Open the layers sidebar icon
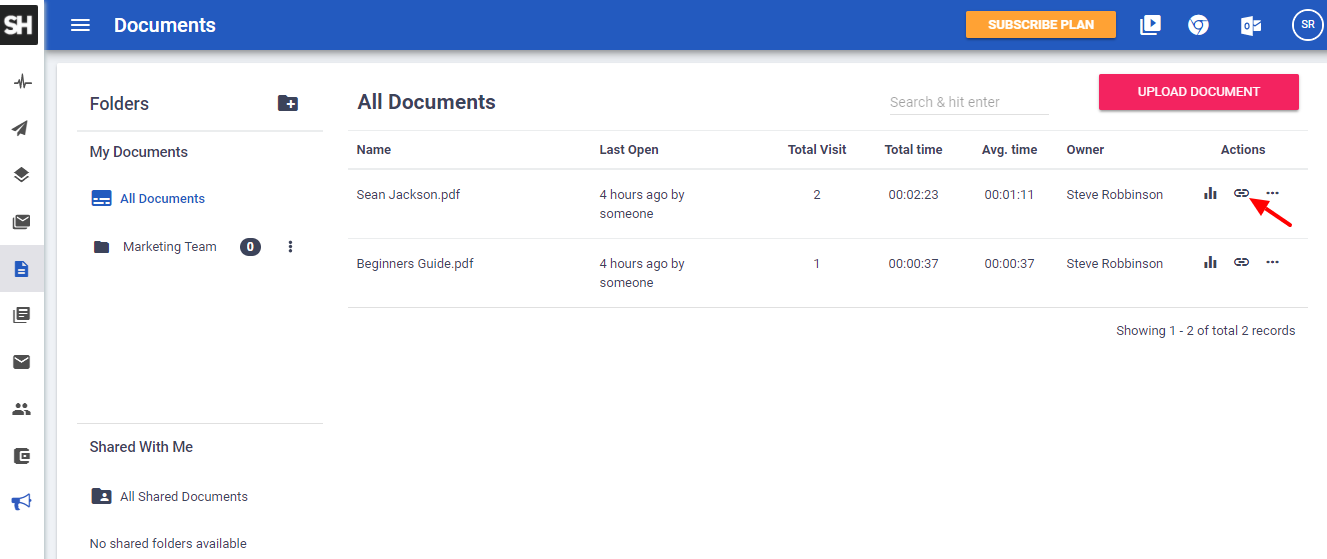The height and width of the screenshot is (559, 1327). pyautogui.click(x=21, y=175)
